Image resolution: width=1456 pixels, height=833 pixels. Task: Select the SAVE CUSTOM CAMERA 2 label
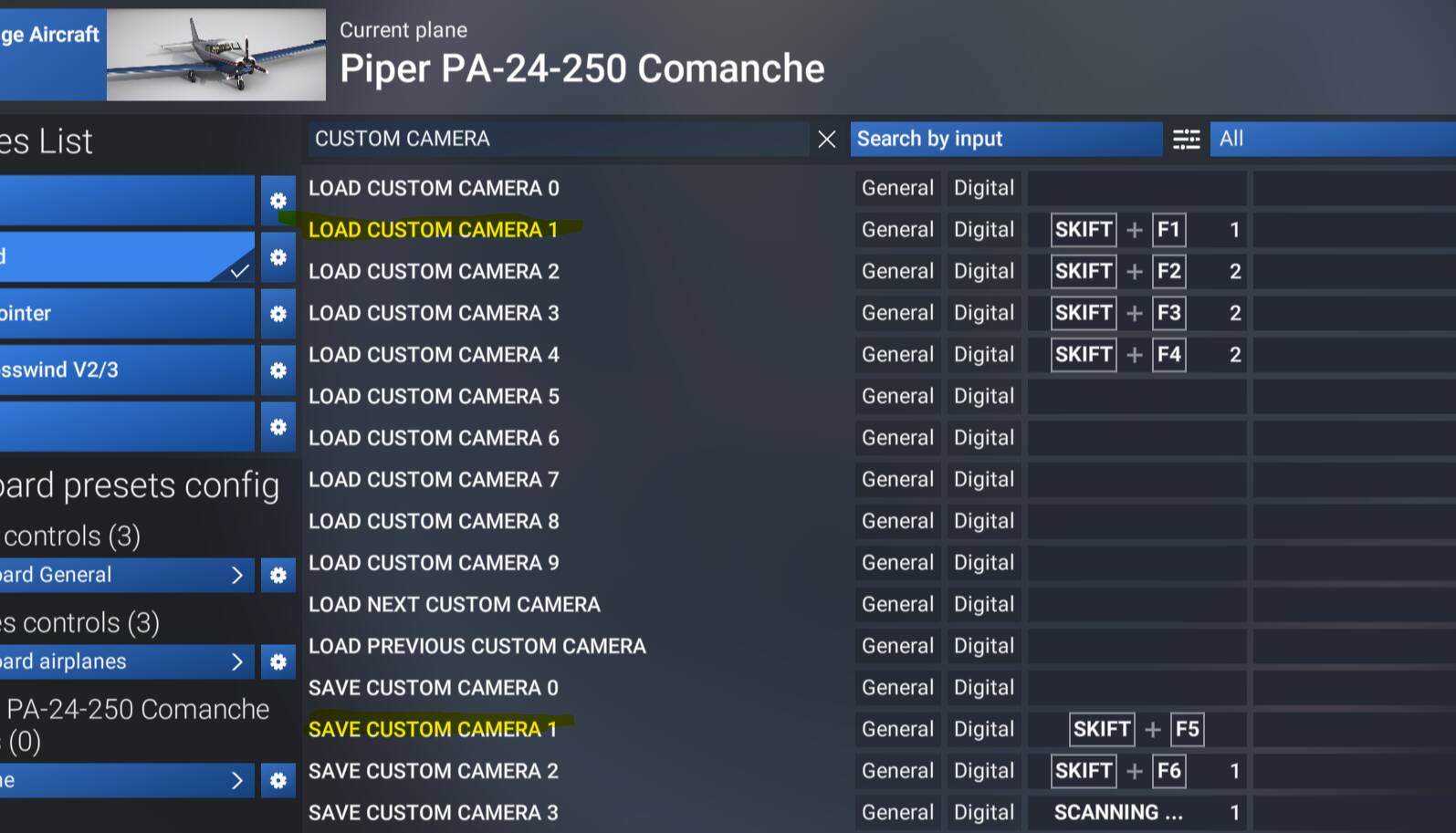[434, 771]
